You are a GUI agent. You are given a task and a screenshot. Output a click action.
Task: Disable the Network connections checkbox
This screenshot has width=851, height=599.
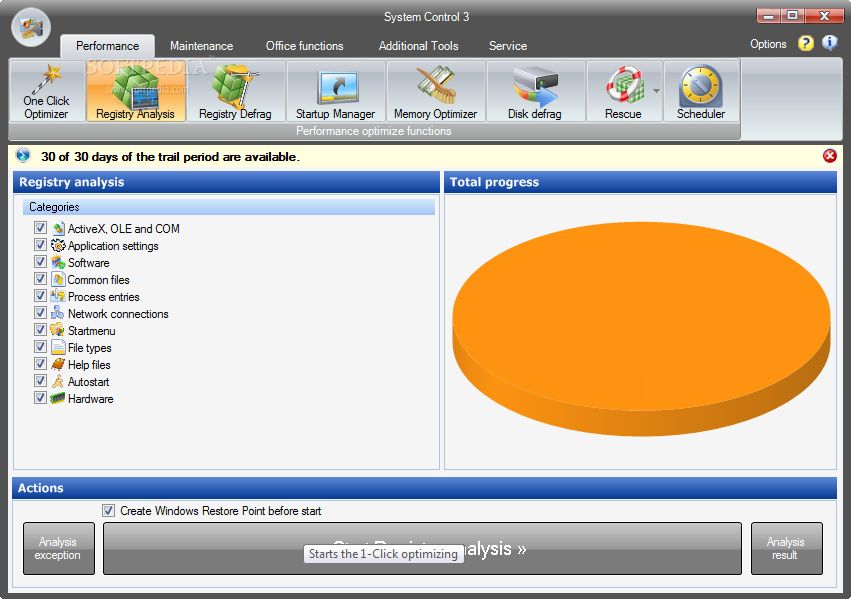[x=40, y=313]
